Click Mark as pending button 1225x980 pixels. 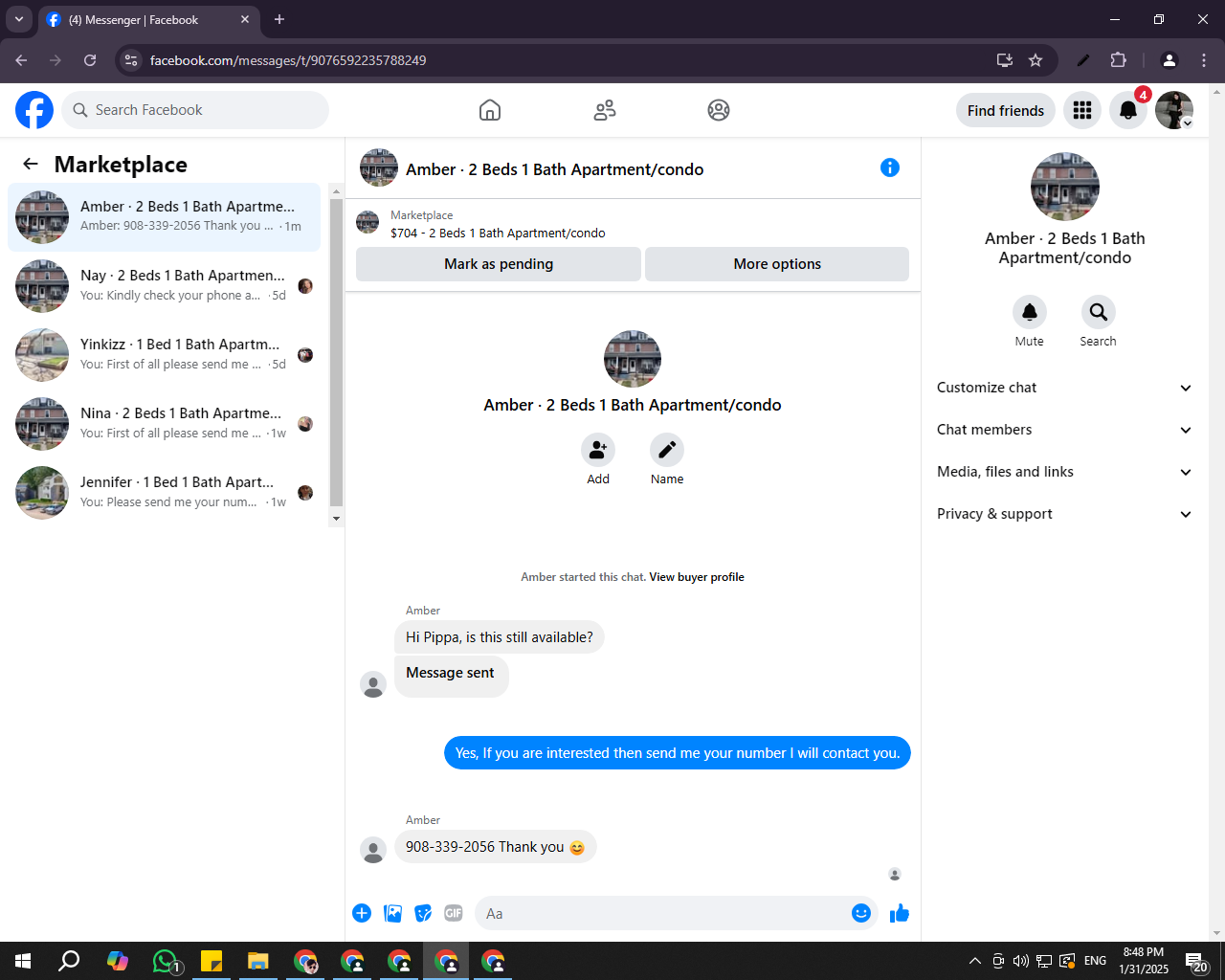(x=499, y=264)
